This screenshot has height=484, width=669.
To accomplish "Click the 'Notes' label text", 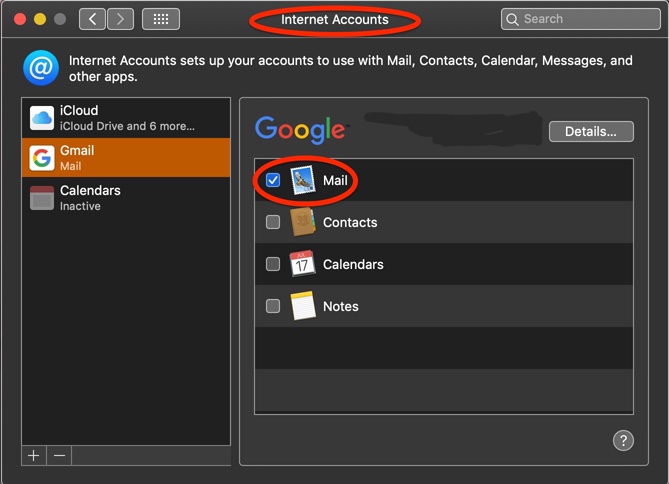I will point(340,306).
